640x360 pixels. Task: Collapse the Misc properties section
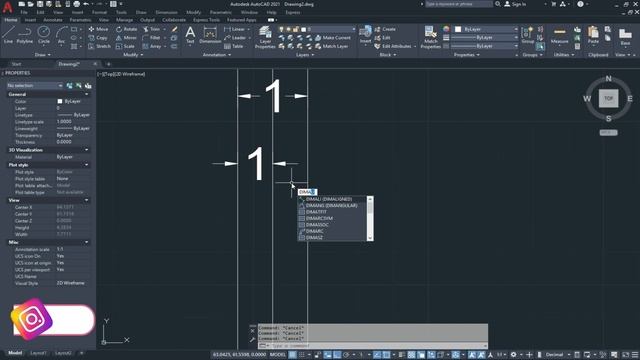coord(87,242)
